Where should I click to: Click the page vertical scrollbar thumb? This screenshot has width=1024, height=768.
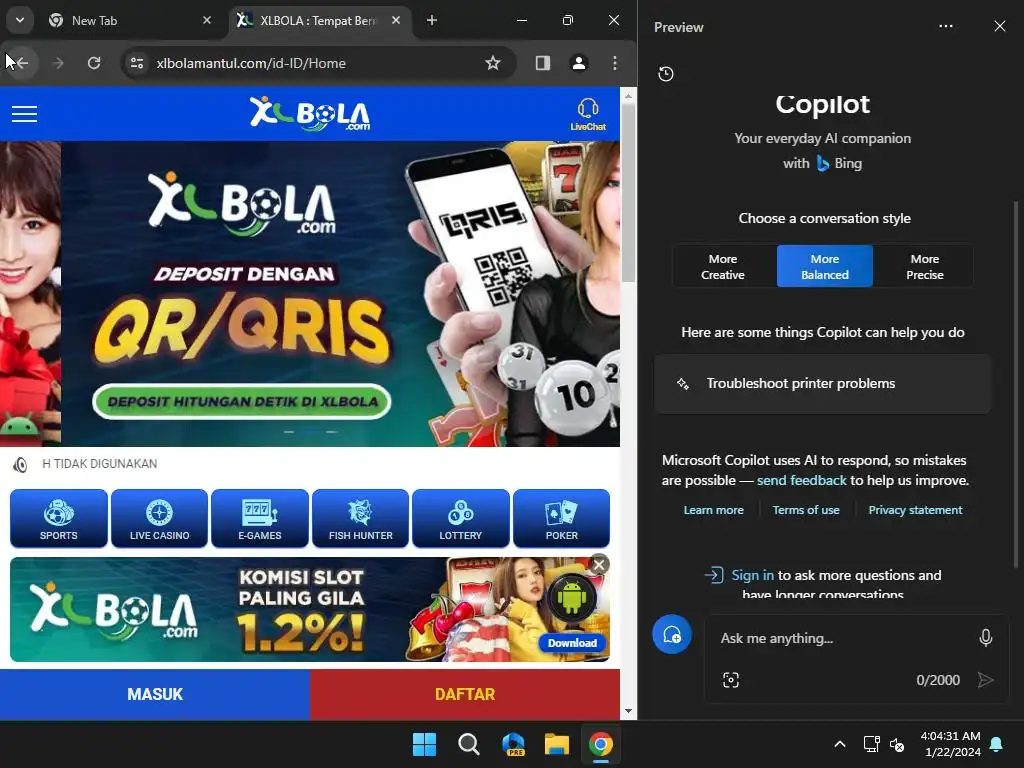click(628, 193)
